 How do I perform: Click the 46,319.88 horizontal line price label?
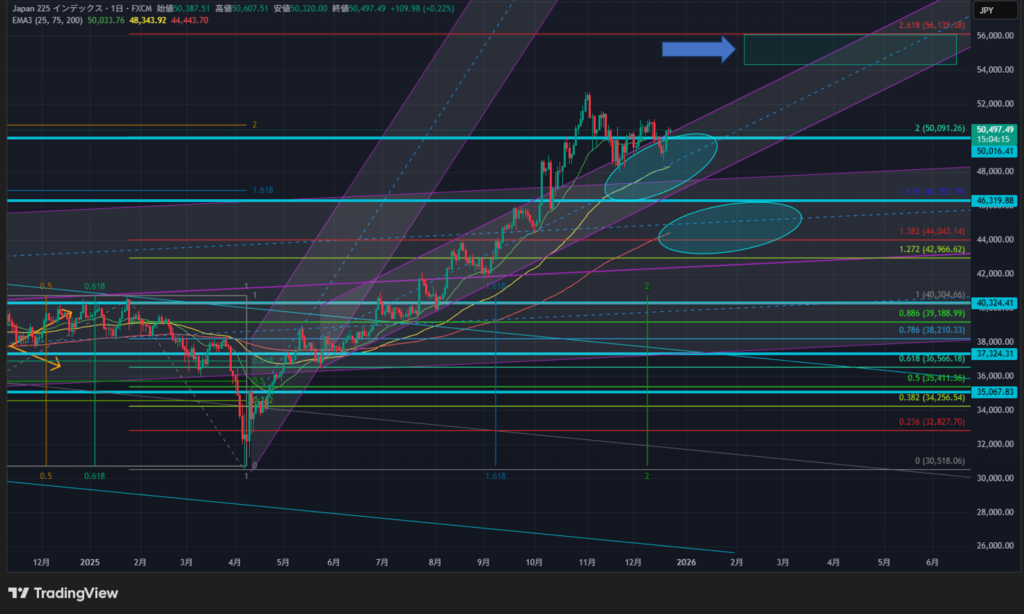tap(996, 201)
